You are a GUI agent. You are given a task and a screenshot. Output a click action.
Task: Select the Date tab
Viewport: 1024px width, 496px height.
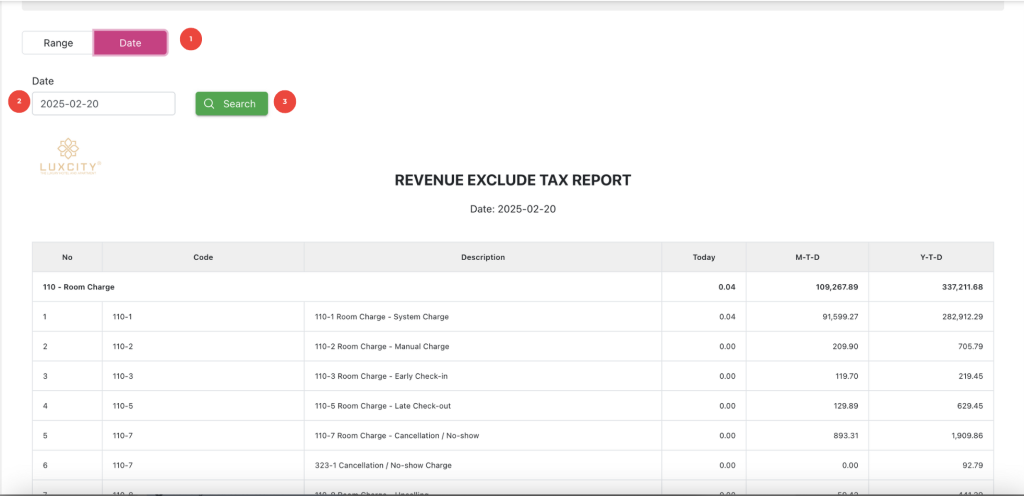click(130, 43)
